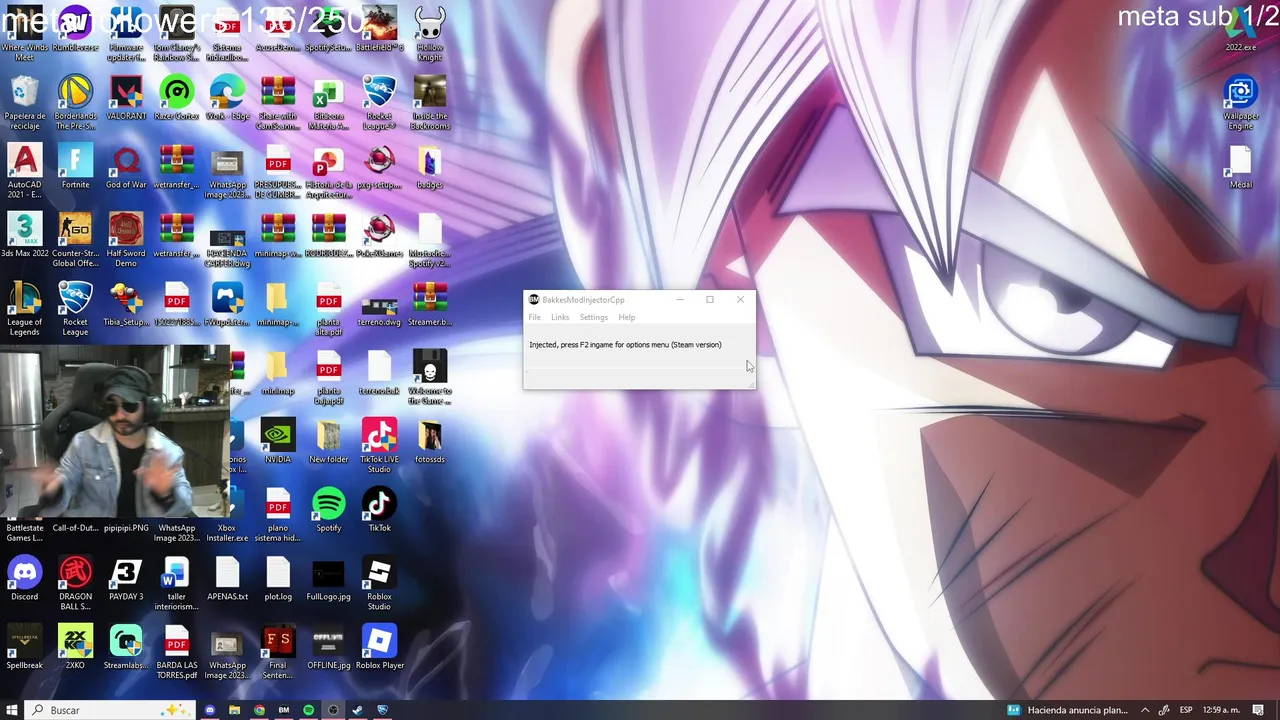Open Google Chrome from the taskbar
The width and height of the screenshot is (1280, 720).
click(259, 710)
